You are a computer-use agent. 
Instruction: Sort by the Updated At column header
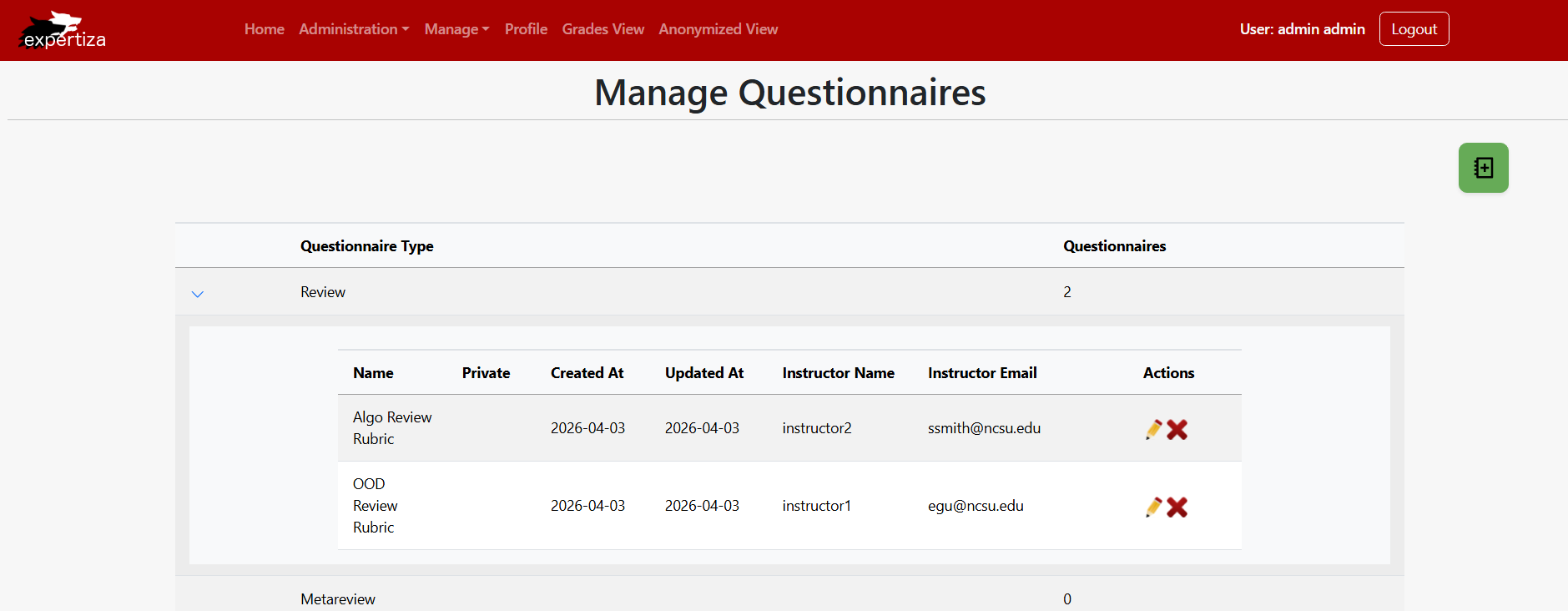pos(704,373)
